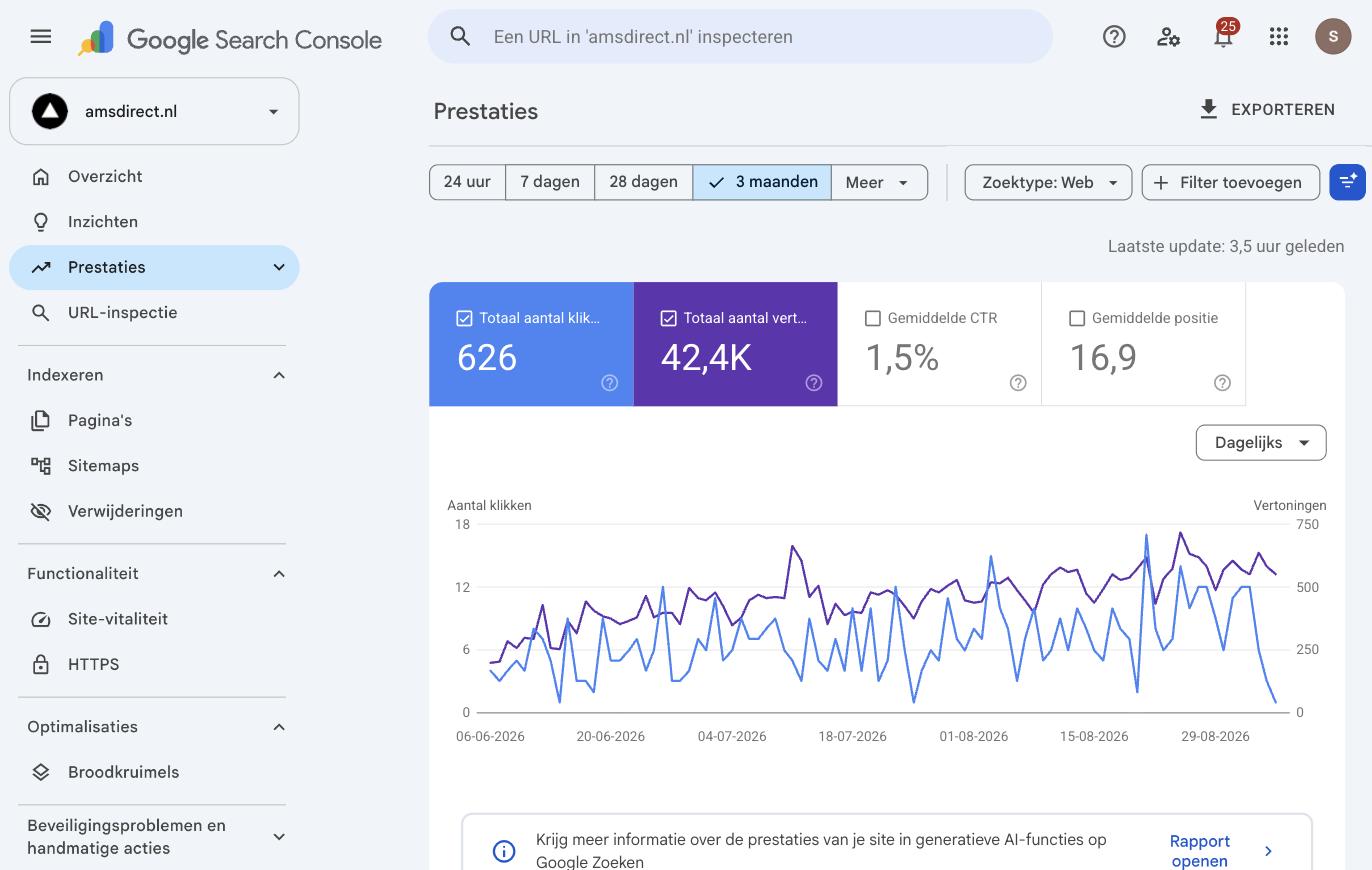Collapse the Indexeren section
This screenshot has width=1372, height=870.
click(x=279, y=375)
